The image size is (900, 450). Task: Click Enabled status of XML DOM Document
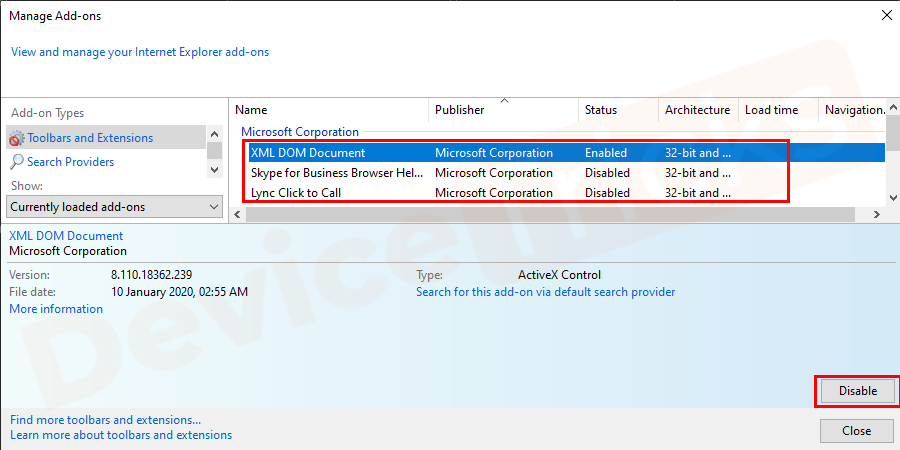tap(606, 153)
